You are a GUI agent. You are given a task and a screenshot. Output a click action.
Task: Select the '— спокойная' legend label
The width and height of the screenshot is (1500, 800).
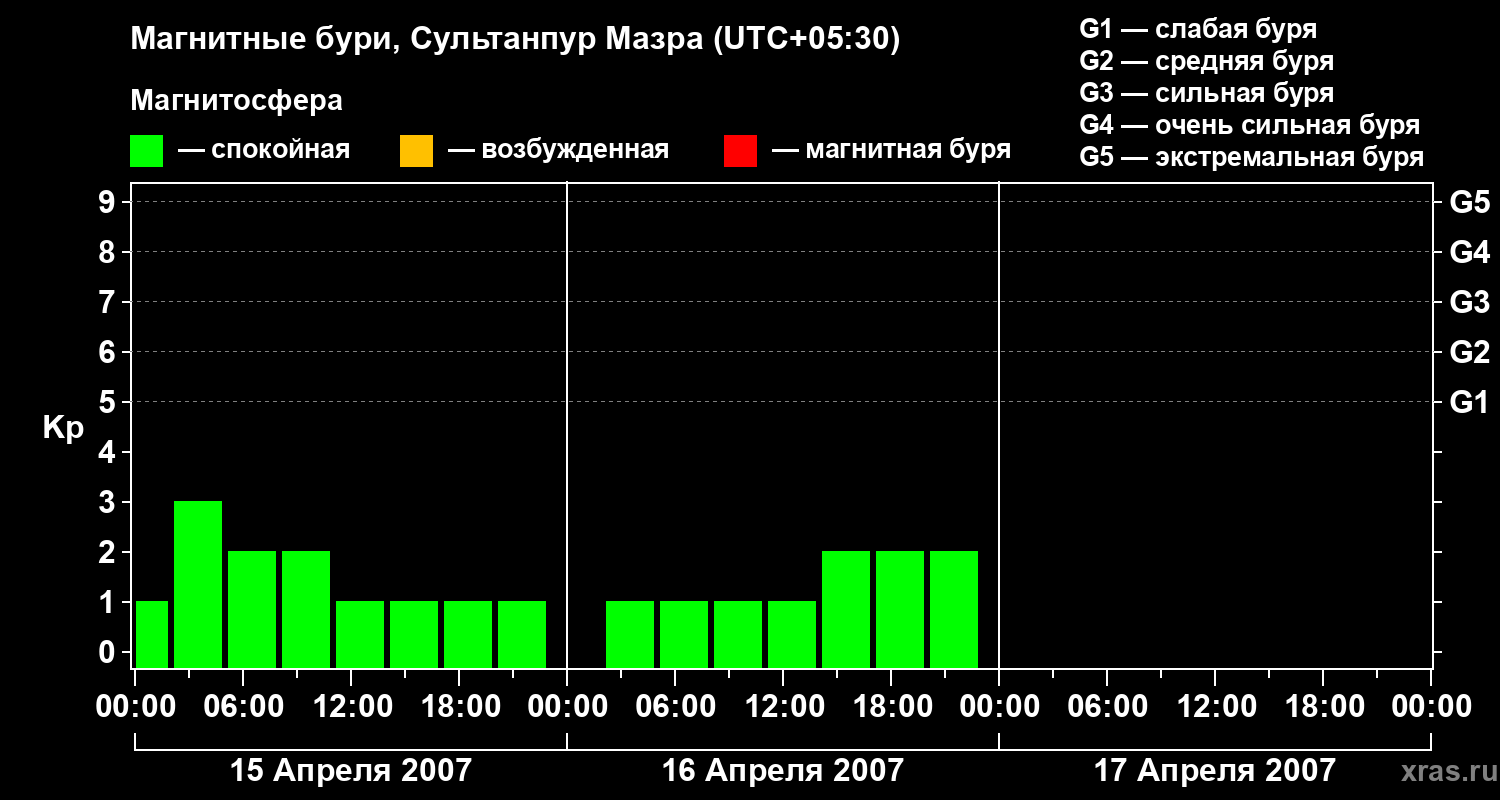[264, 150]
